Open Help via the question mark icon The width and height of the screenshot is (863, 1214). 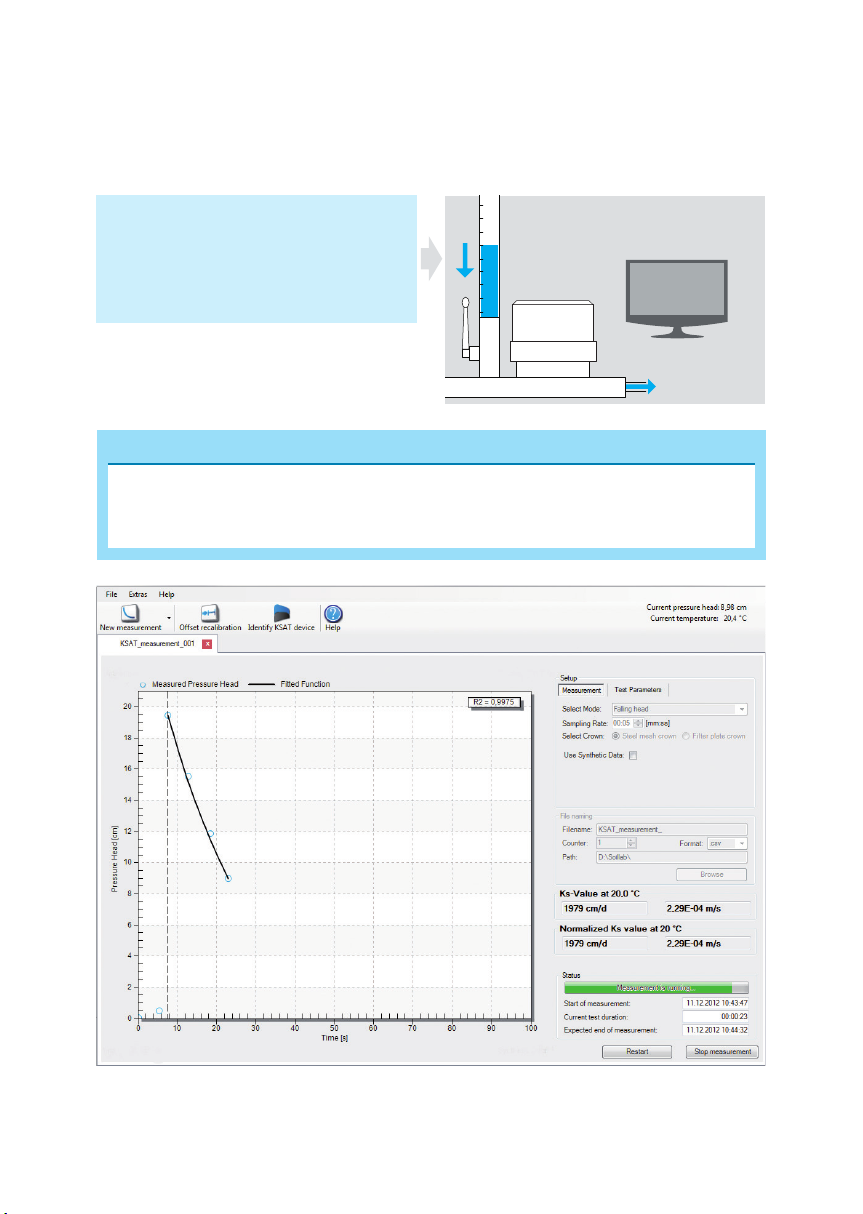(x=333, y=613)
